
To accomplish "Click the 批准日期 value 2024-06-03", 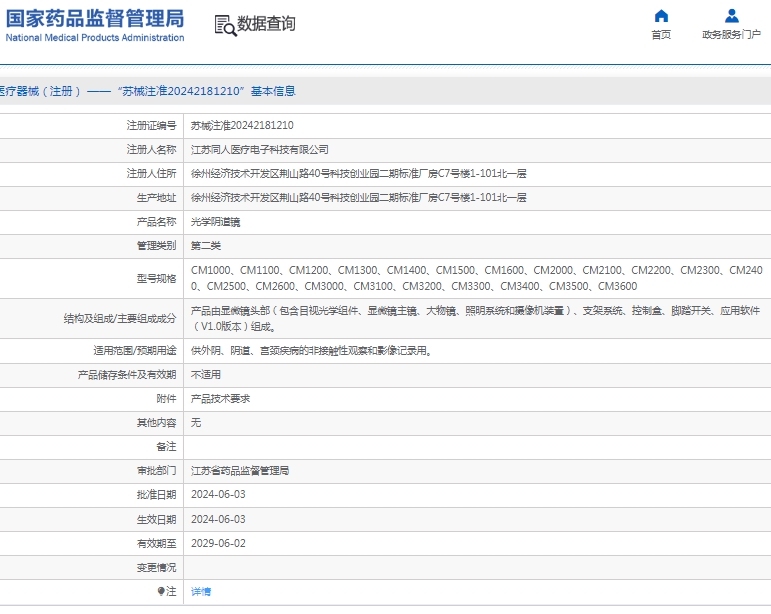I will [x=218, y=495].
